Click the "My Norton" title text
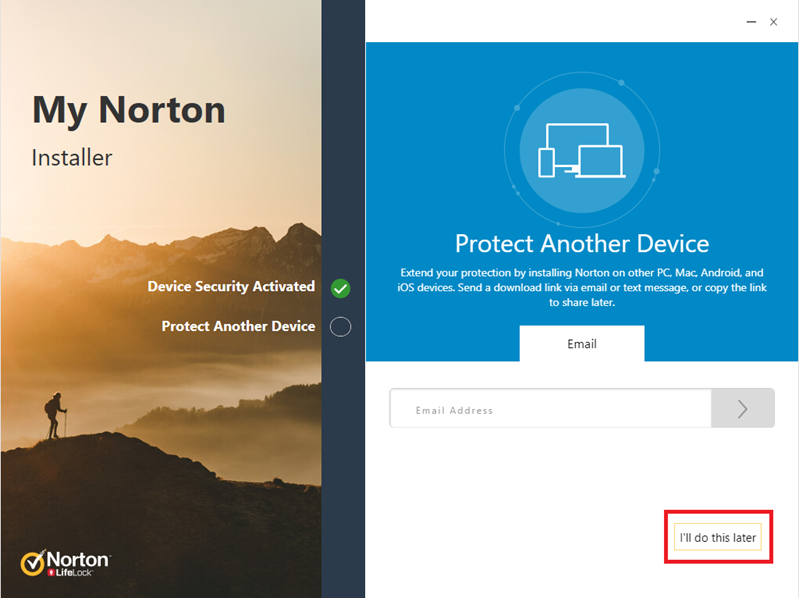This screenshot has width=800, height=598. (129, 110)
